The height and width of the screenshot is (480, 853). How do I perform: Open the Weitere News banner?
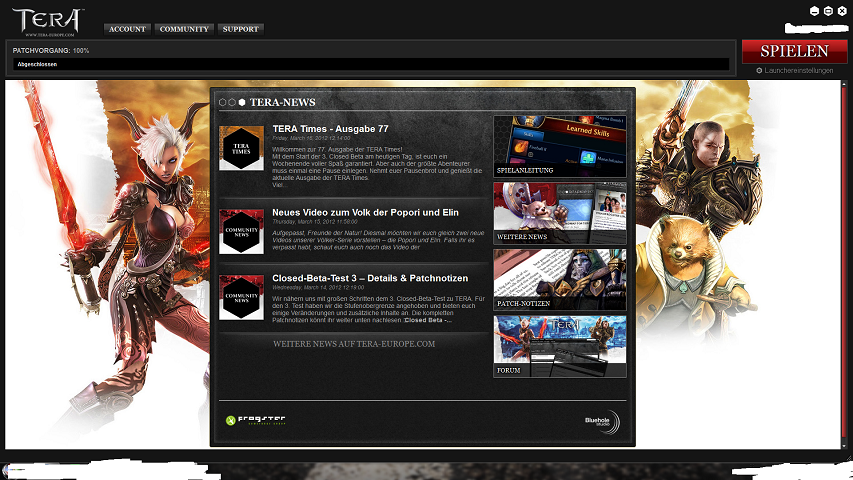point(560,213)
